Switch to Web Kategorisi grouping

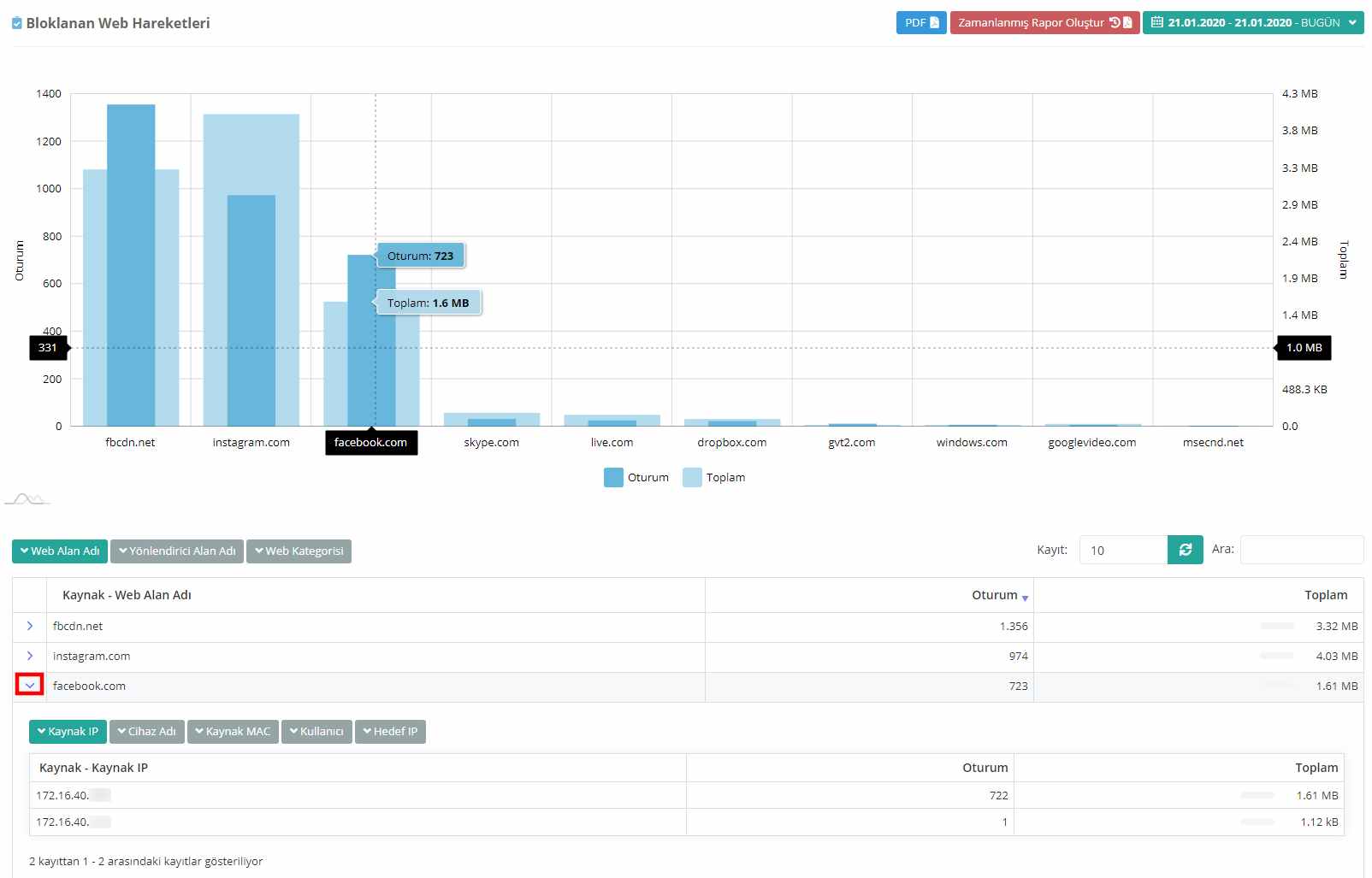299,551
